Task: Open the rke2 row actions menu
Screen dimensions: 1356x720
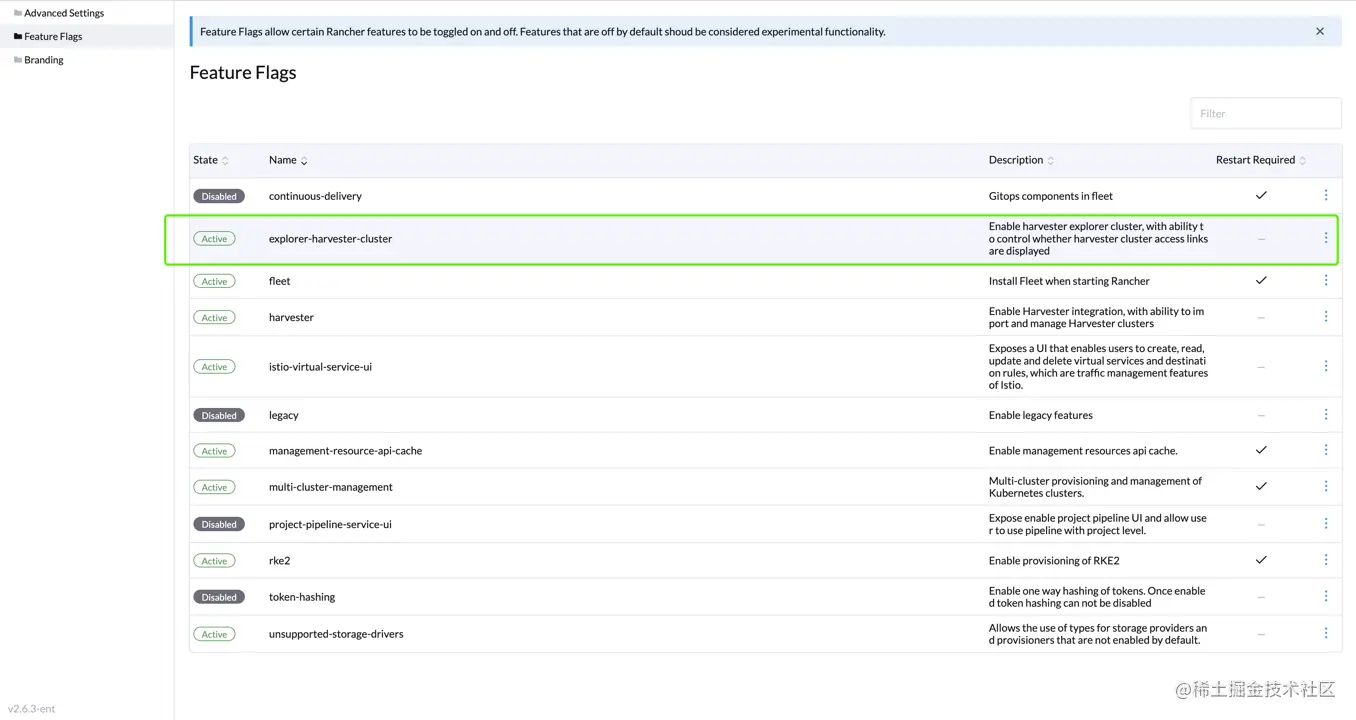Action: tap(1326, 560)
